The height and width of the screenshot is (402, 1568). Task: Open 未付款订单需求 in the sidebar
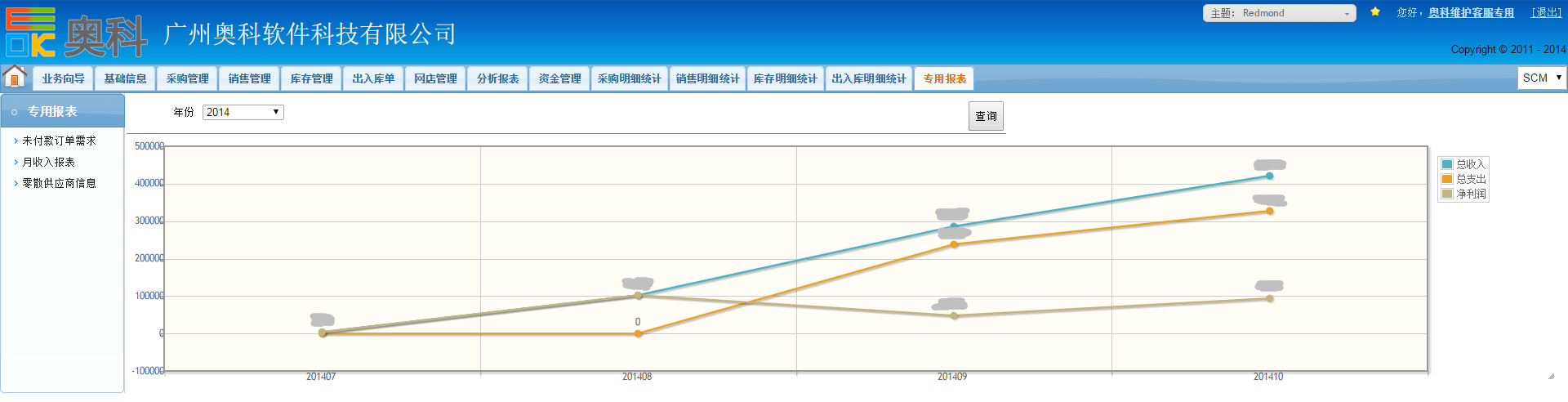59,141
